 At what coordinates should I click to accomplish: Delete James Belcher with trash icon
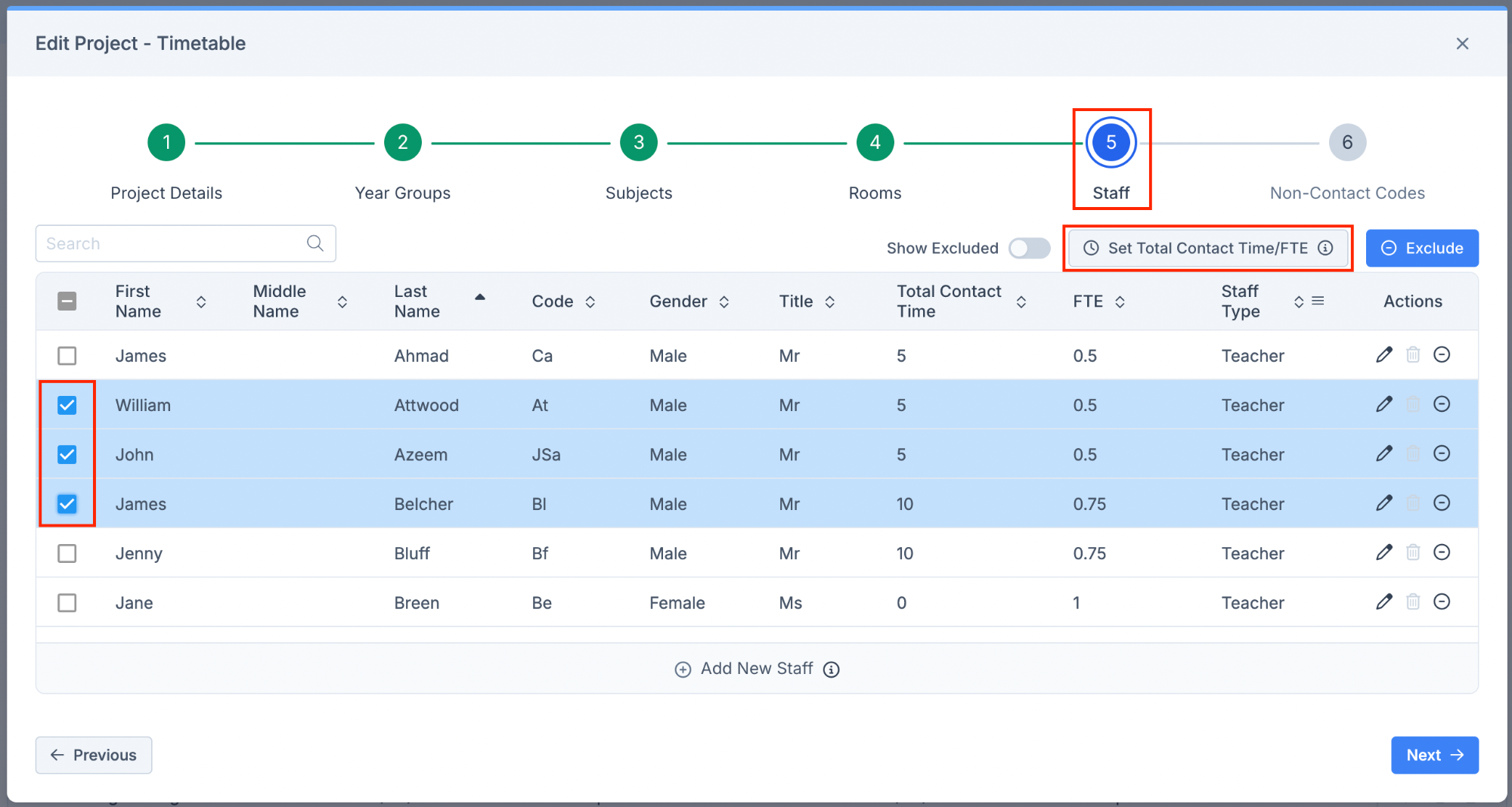(1413, 503)
